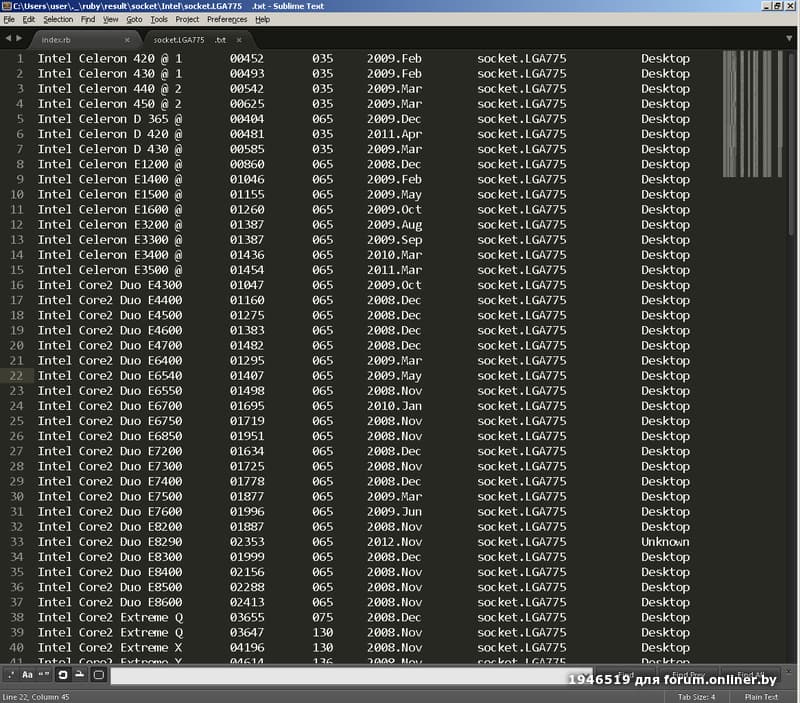800x703 pixels.
Task: Toggle in-selection search icon
Action: (x=80, y=675)
